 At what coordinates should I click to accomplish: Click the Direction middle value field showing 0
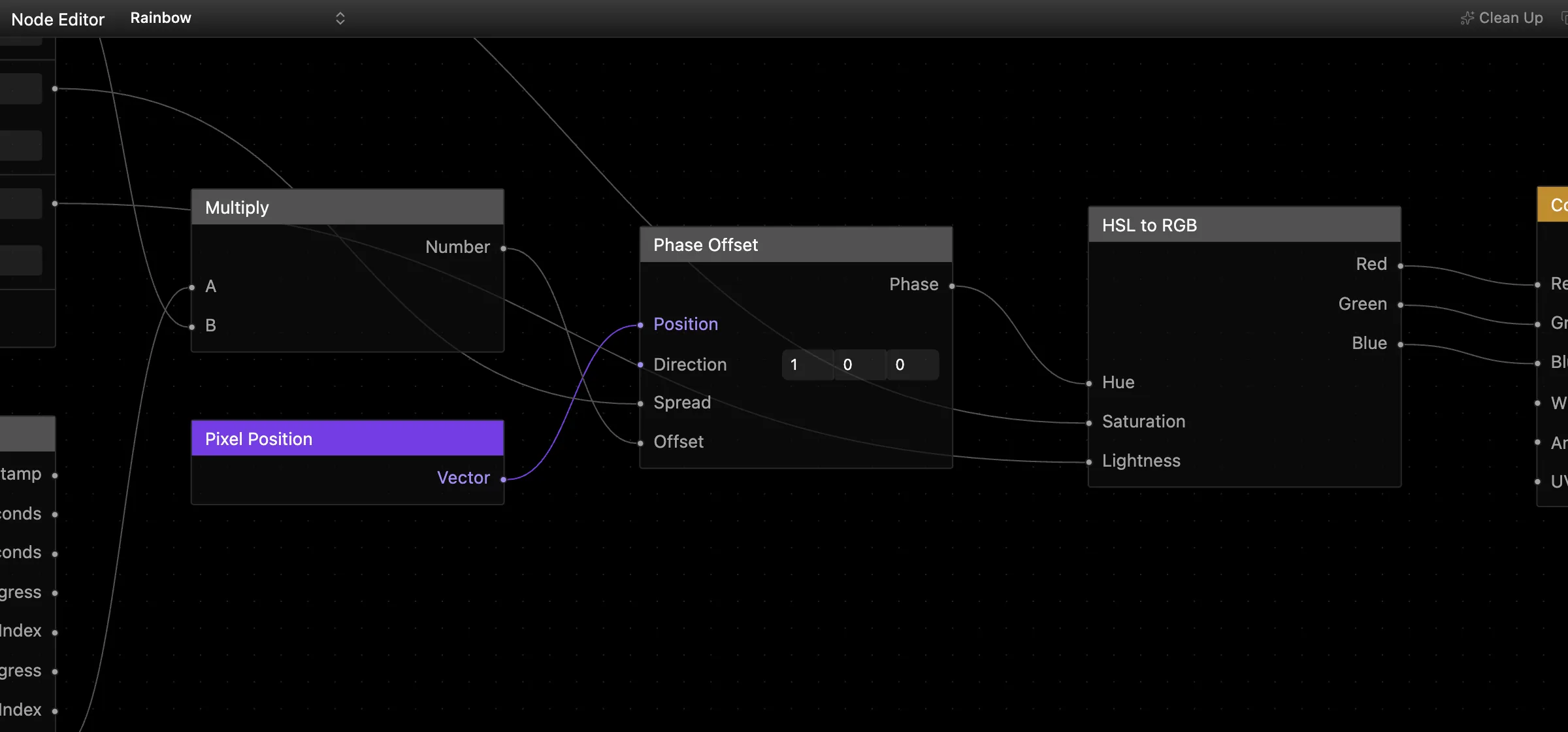pos(860,365)
